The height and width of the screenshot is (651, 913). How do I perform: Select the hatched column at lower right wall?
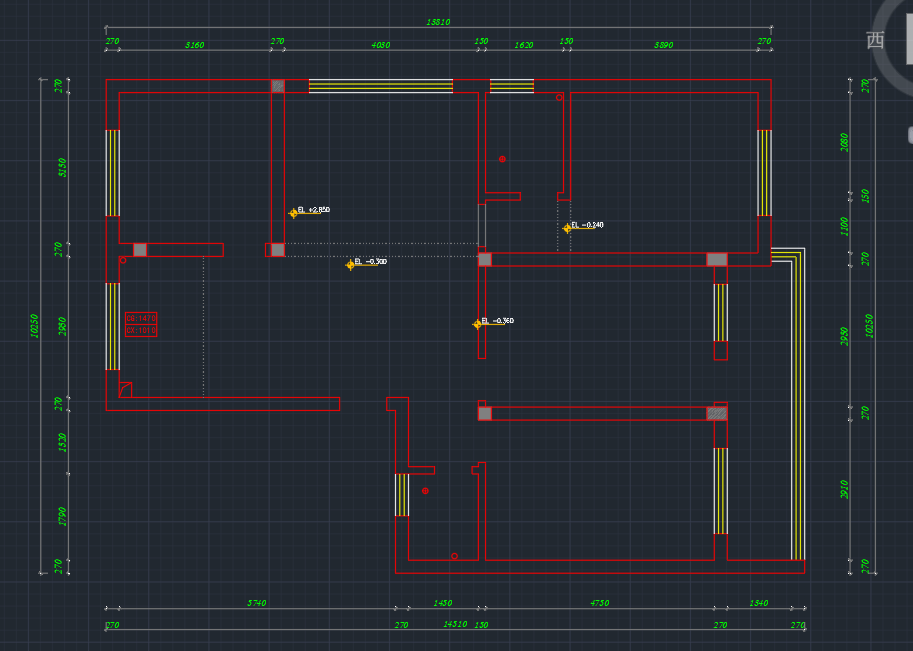(717, 413)
